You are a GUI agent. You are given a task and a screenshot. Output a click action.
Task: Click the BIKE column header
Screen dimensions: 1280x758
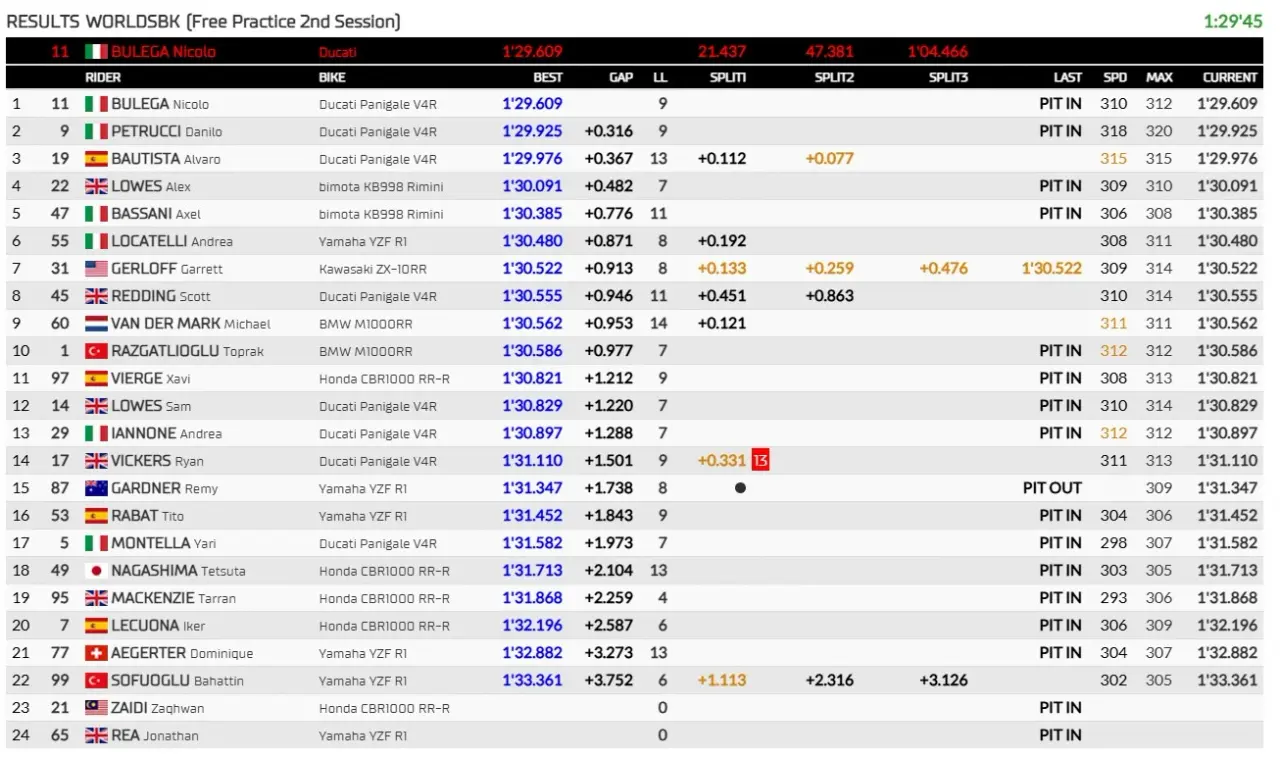(332, 77)
